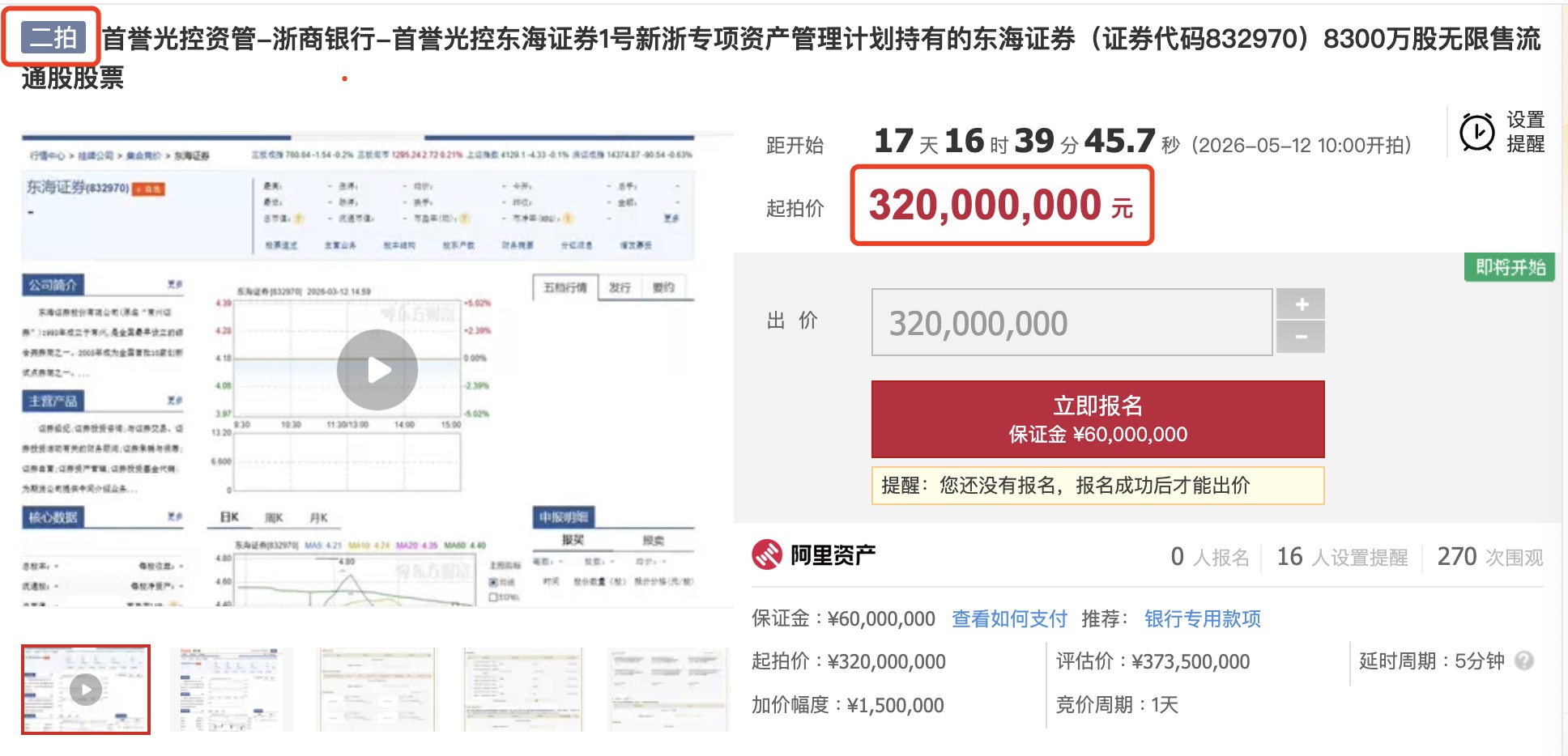Click the countdown timer text
1568x756 pixels.
click(x=1026, y=142)
